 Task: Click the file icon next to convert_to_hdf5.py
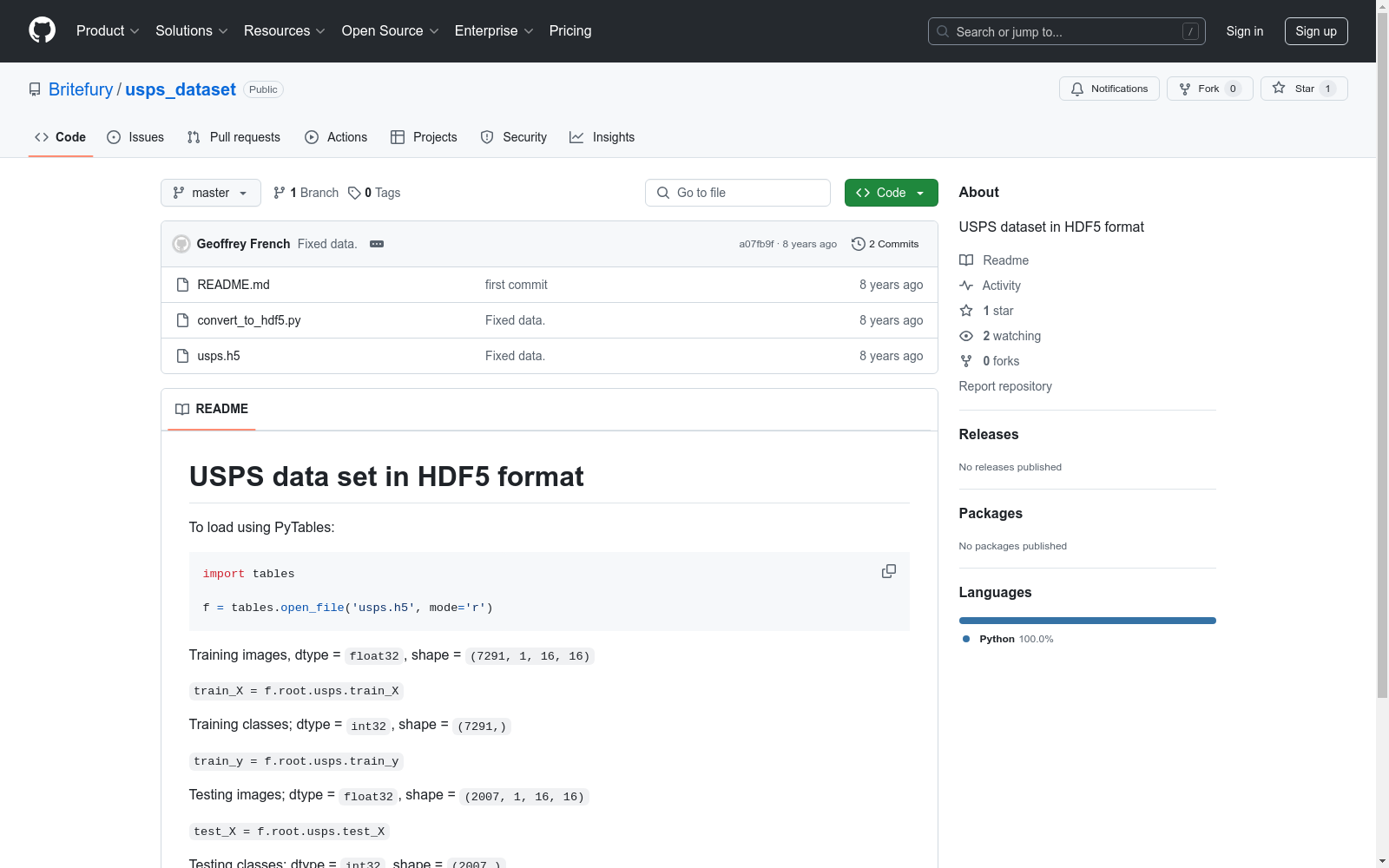(182, 320)
